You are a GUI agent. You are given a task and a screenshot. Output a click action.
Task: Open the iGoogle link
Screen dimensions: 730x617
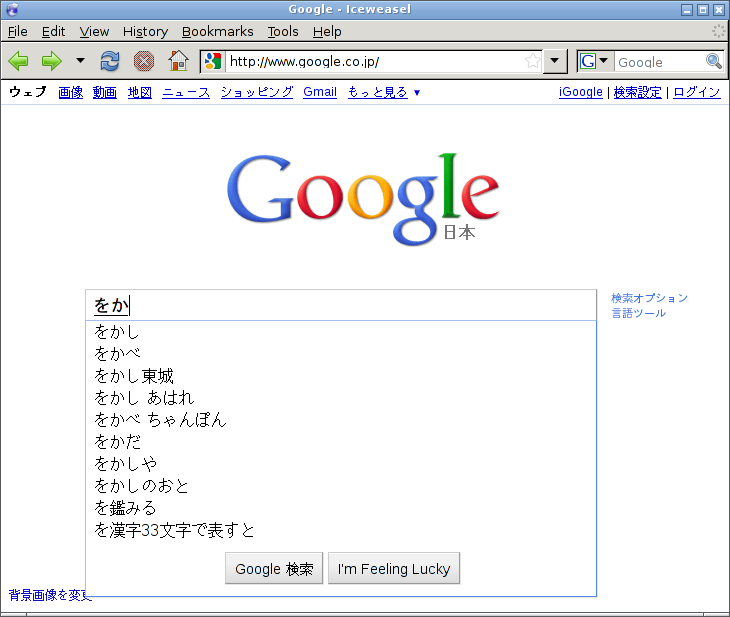pos(581,92)
